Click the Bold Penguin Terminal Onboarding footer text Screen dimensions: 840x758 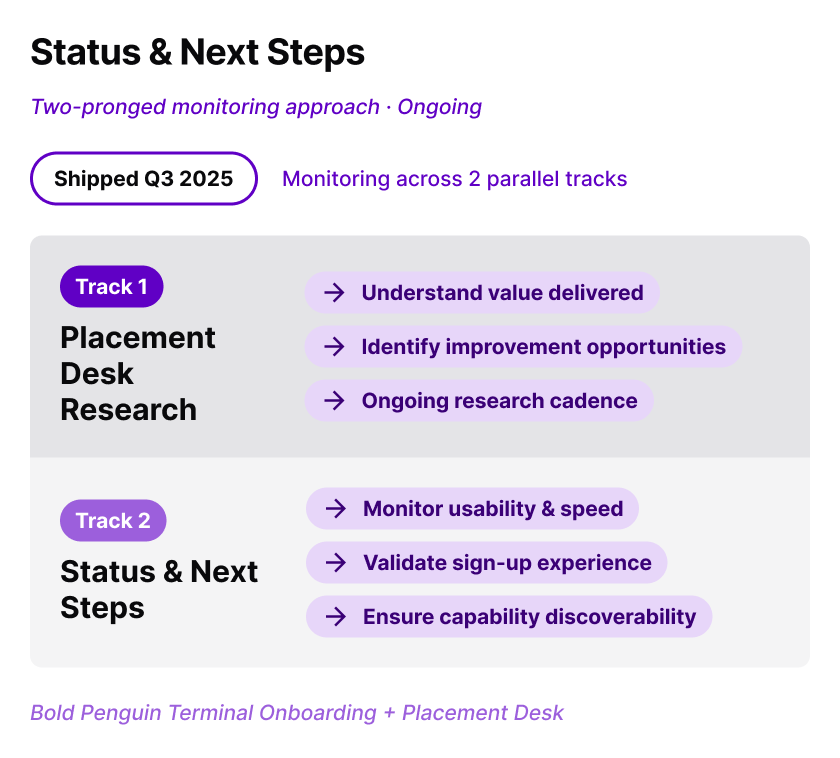click(297, 713)
